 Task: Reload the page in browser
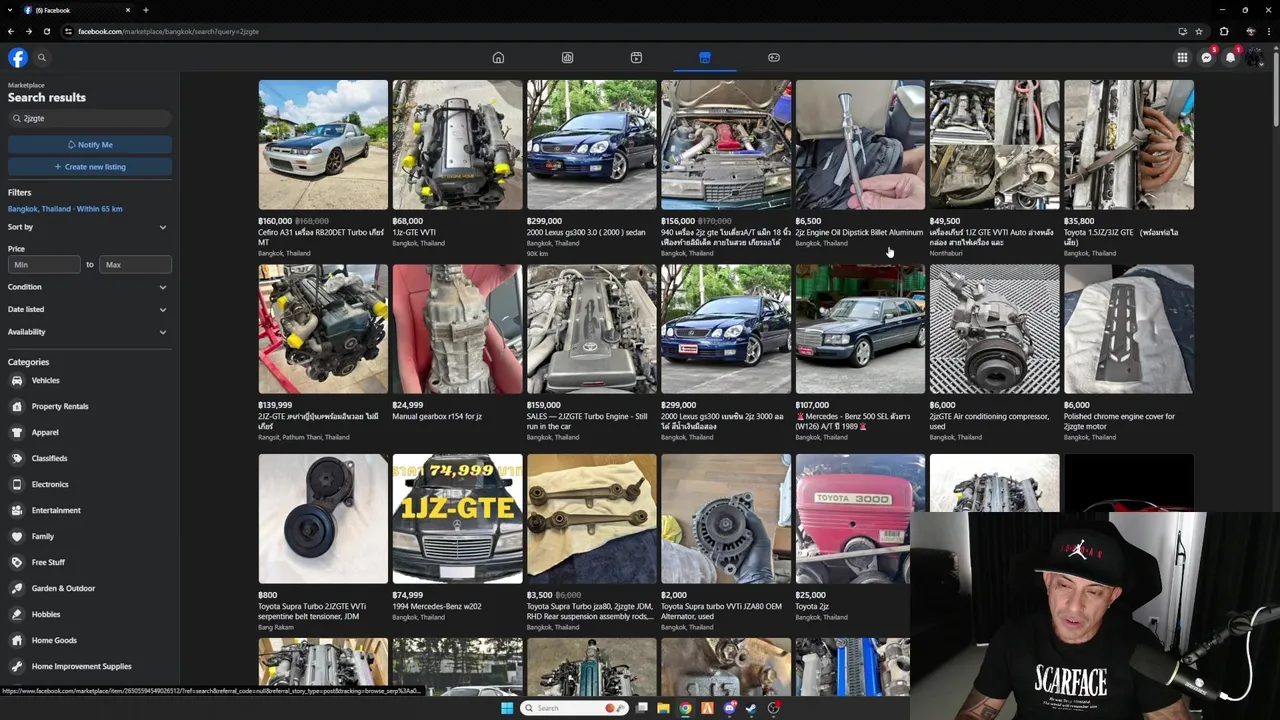[x=46, y=31]
